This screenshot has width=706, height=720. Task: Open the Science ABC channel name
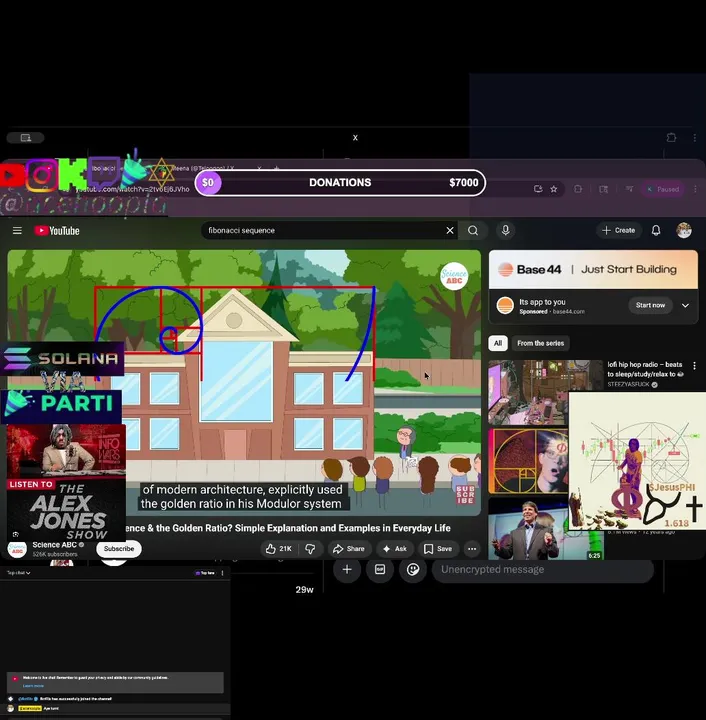[54, 545]
